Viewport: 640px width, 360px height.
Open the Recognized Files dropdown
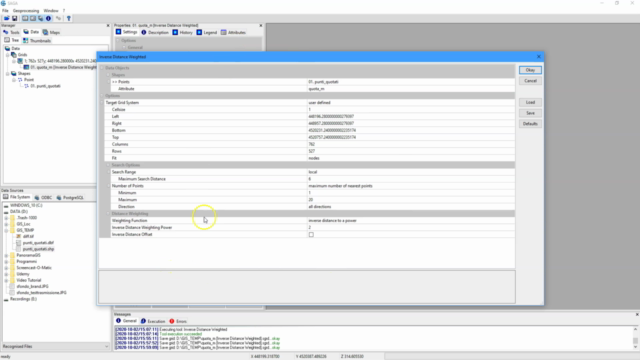point(56,347)
